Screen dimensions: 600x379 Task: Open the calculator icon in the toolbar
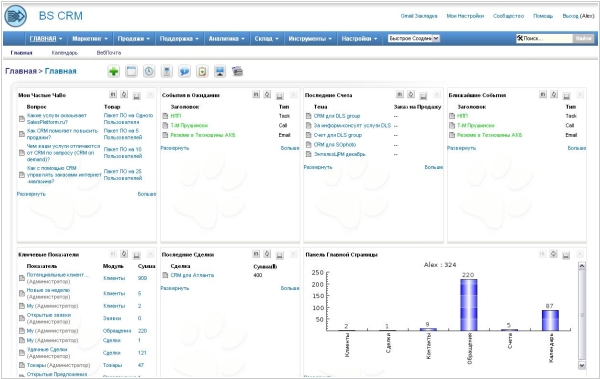click(166, 71)
